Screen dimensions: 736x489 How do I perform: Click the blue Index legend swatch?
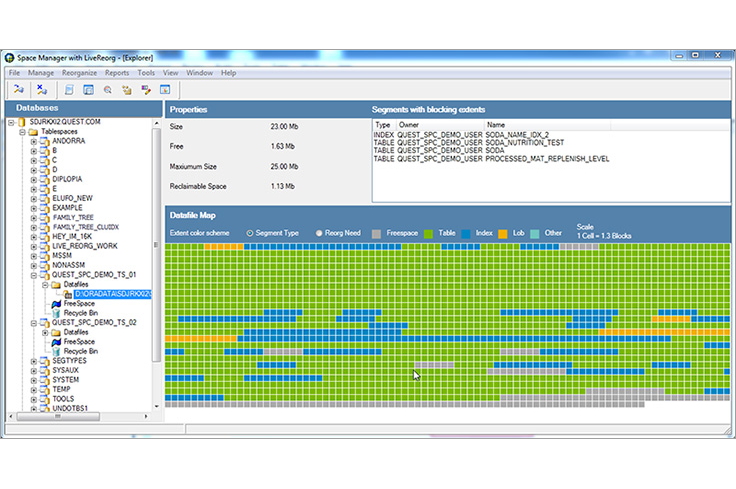[x=466, y=234]
